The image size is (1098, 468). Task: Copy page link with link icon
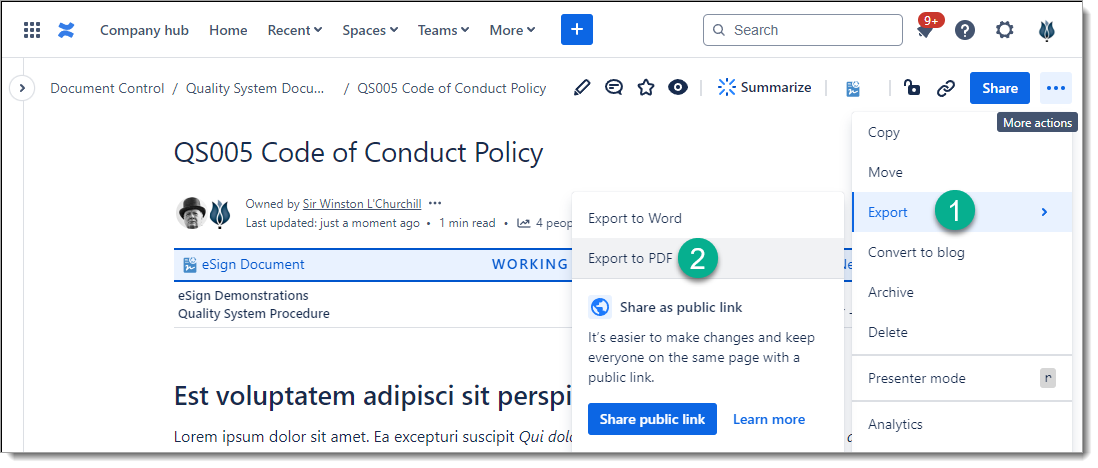945,88
